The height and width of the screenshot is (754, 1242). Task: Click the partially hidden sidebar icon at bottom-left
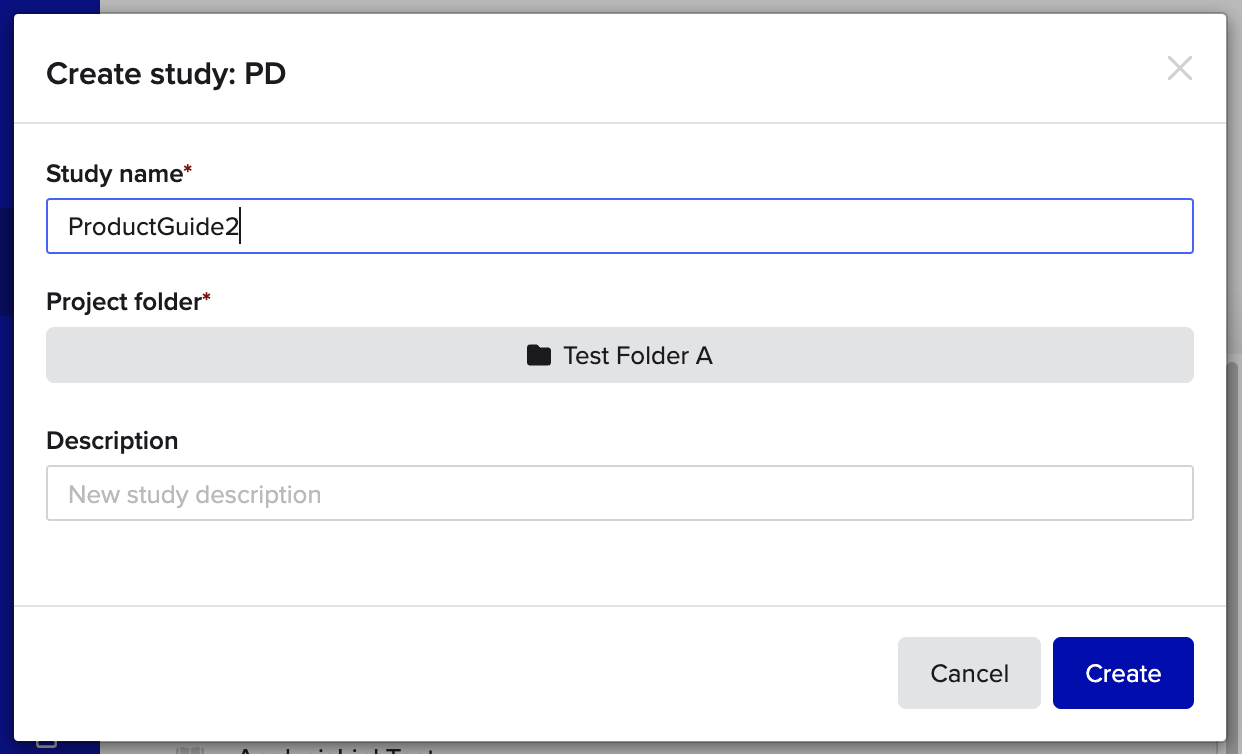[46, 742]
